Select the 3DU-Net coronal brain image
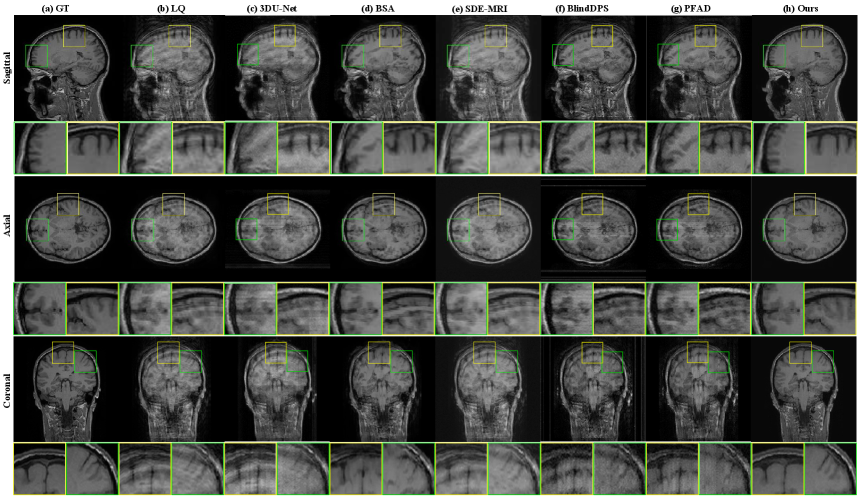This screenshot has height=498, width=859. pyautogui.click(x=276, y=390)
